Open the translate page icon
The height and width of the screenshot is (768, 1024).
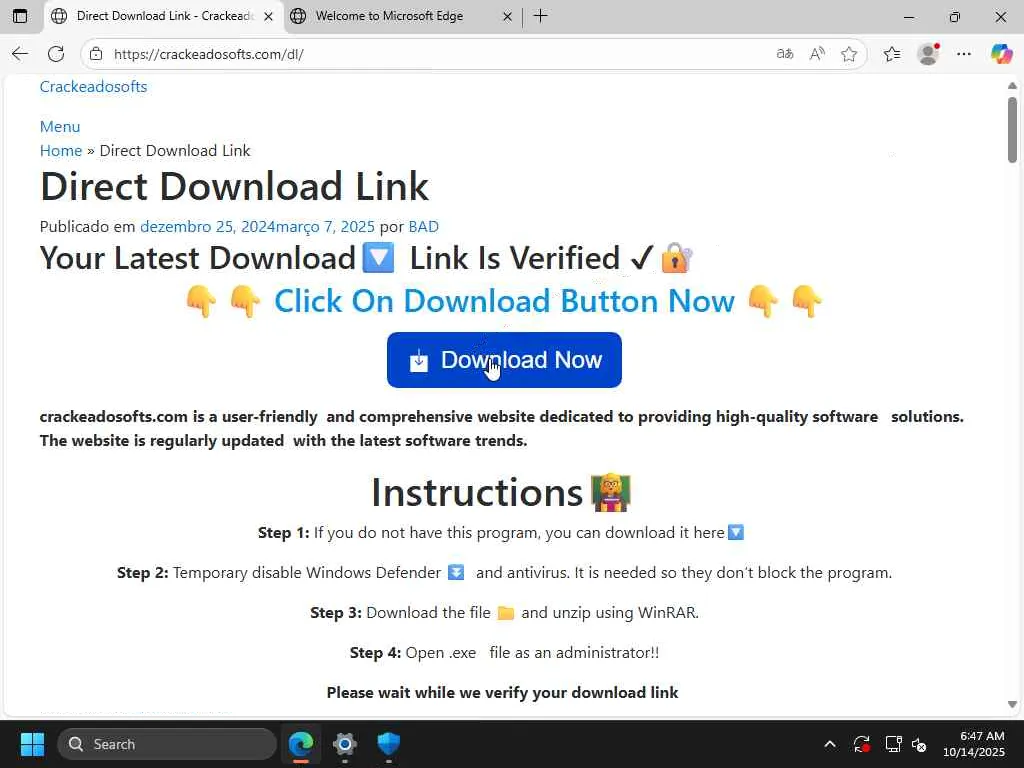[x=784, y=54]
